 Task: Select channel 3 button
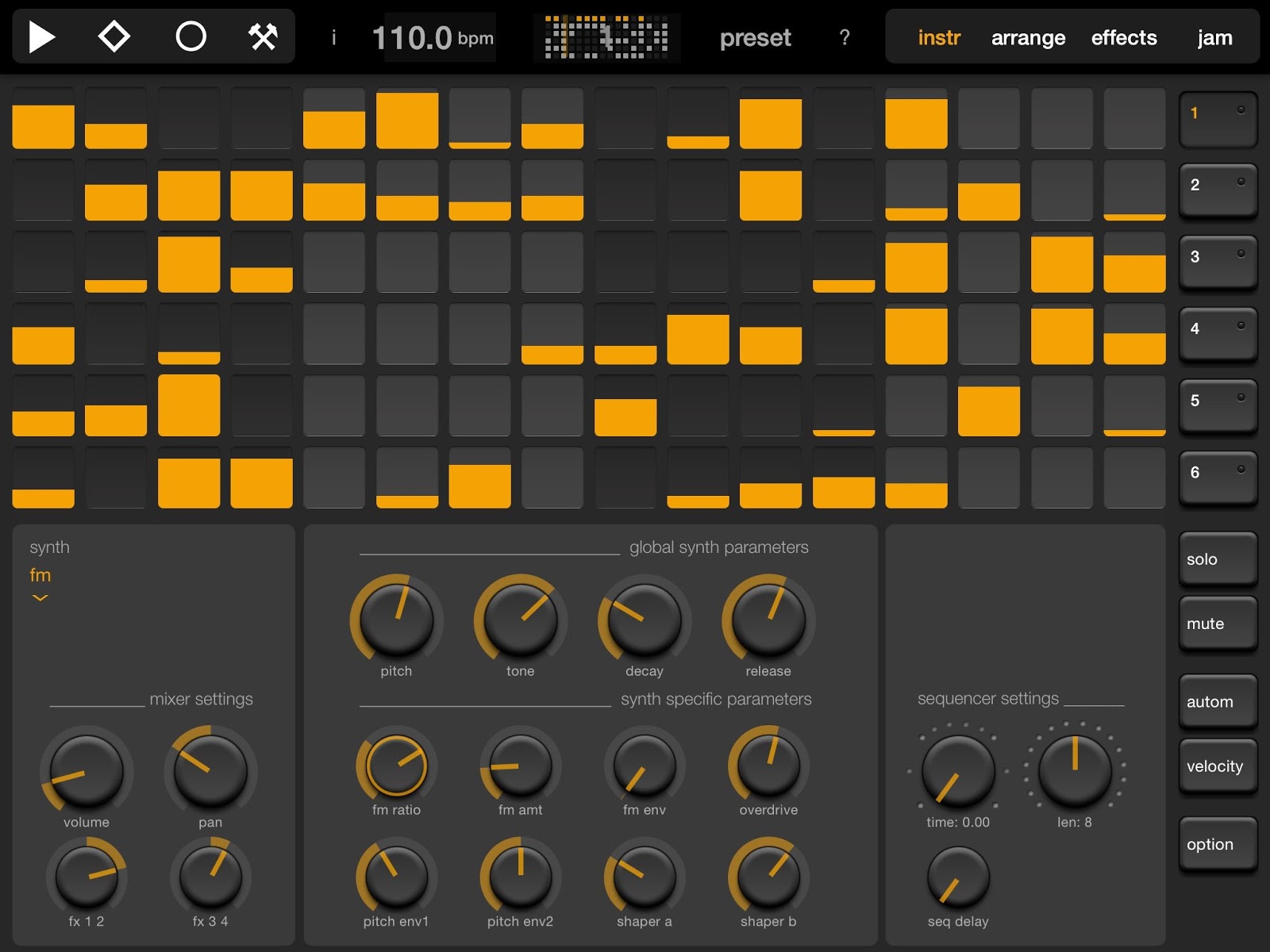coord(1218,263)
